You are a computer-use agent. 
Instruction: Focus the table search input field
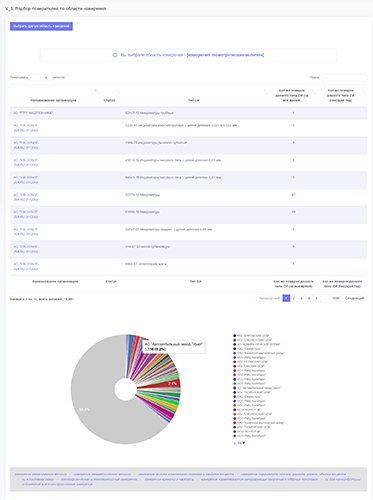(x=344, y=78)
